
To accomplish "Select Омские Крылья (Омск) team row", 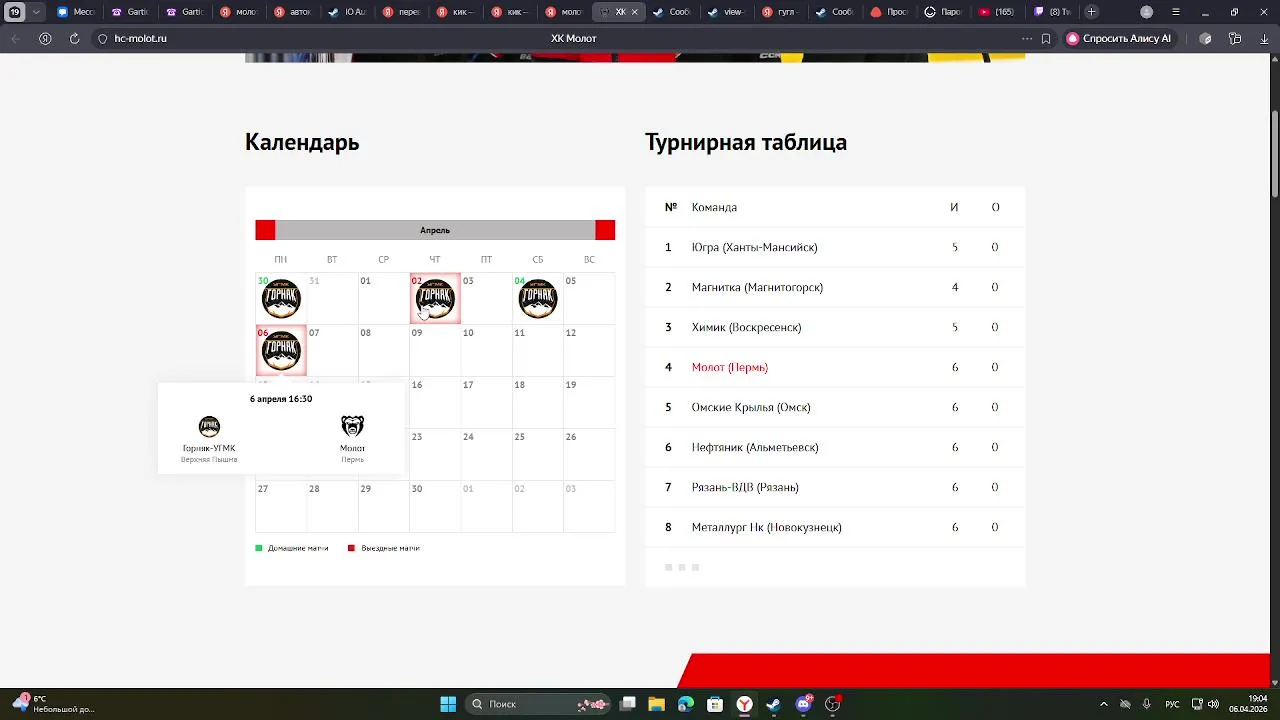I will (835, 407).
